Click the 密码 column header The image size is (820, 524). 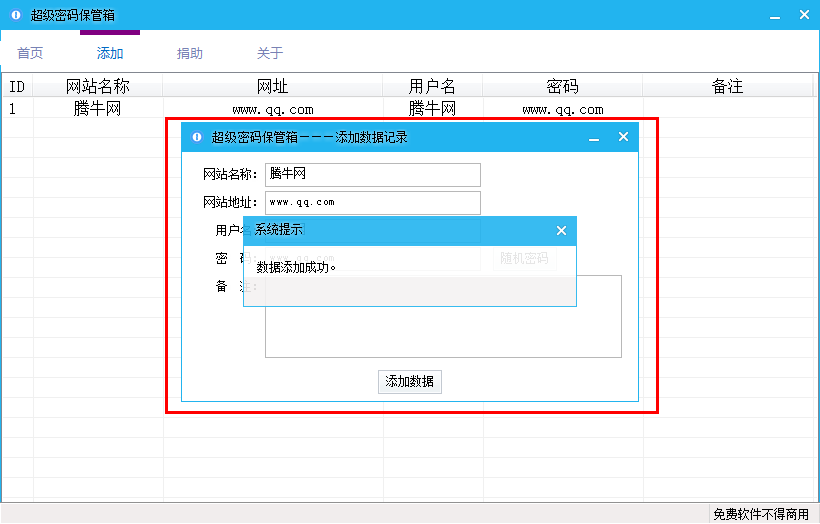pyautogui.click(x=563, y=86)
